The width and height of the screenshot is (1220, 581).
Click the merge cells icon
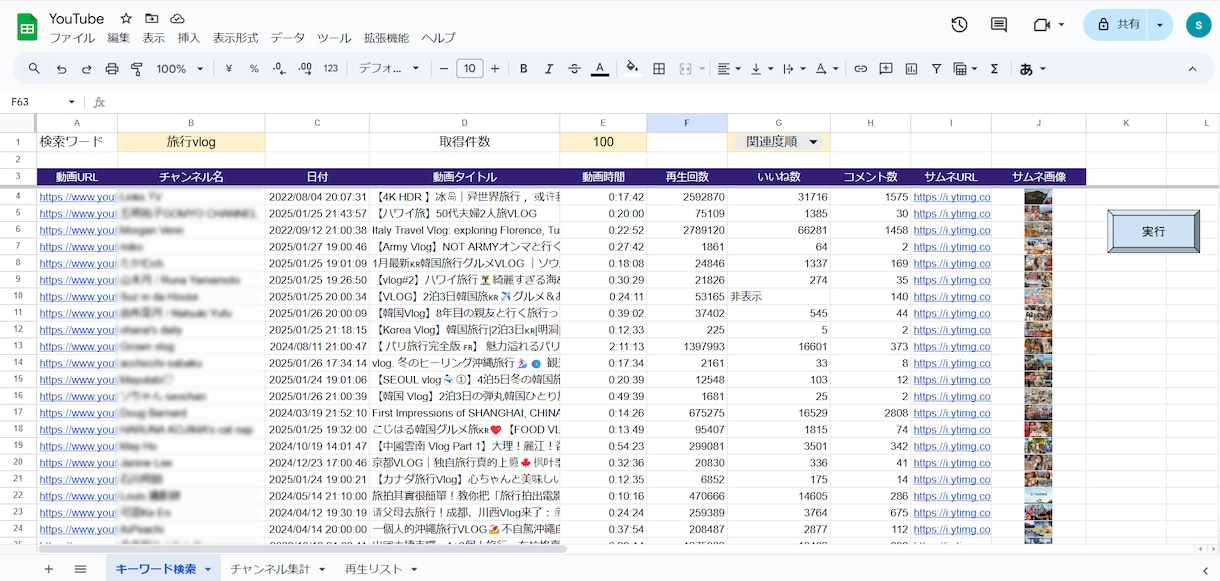click(685, 69)
